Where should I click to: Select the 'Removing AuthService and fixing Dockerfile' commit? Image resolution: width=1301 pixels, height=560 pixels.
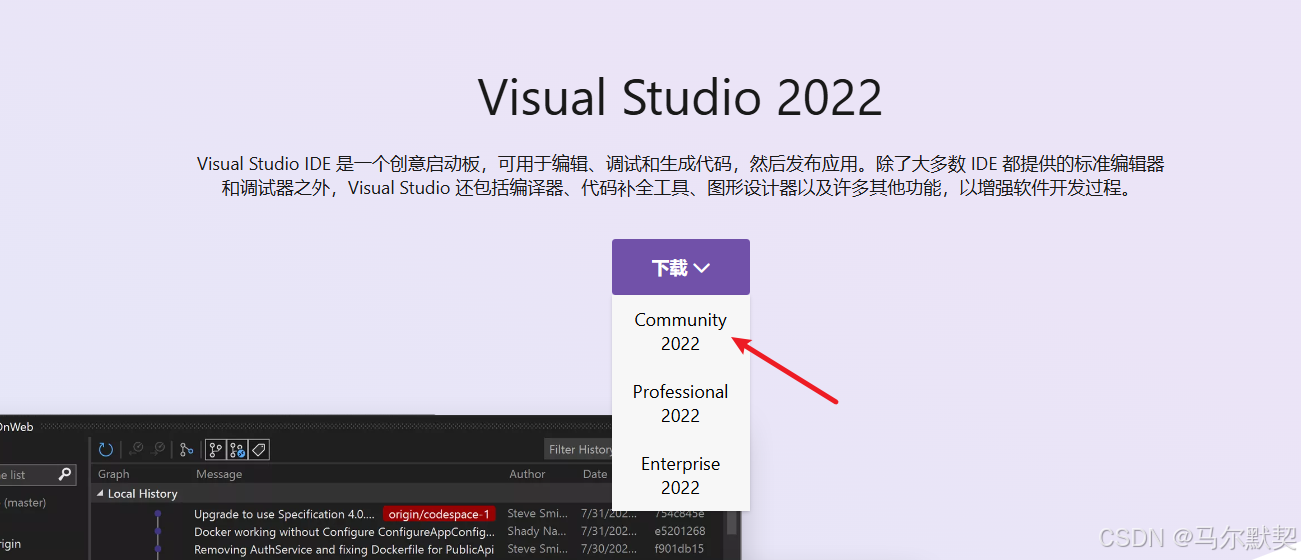click(344, 549)
